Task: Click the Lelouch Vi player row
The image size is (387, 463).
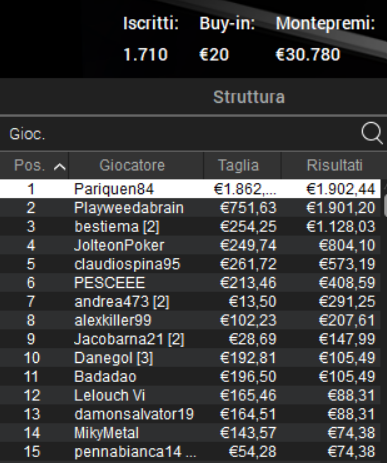Action: click(x=190, y=395)
